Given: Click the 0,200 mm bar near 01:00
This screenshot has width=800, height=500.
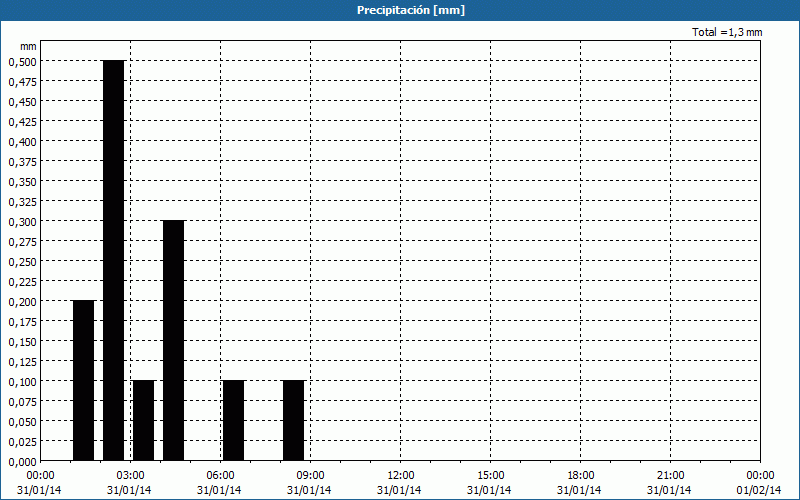Looking at the screenshot, I should click(84, 381).
